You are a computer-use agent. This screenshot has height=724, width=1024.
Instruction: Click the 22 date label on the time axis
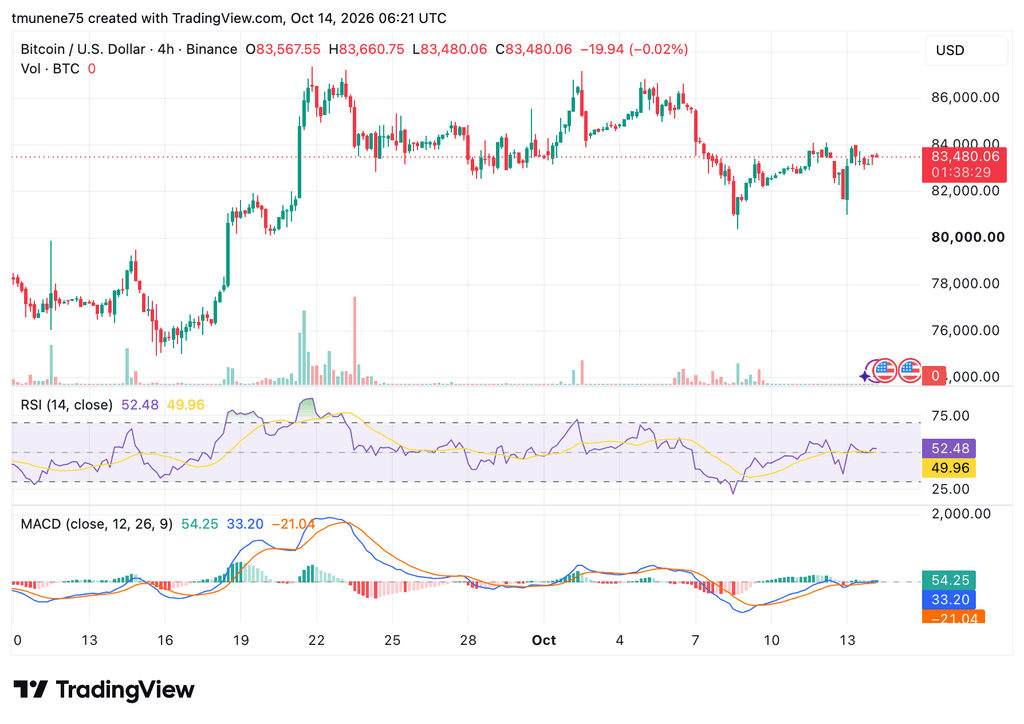point(317,640)
